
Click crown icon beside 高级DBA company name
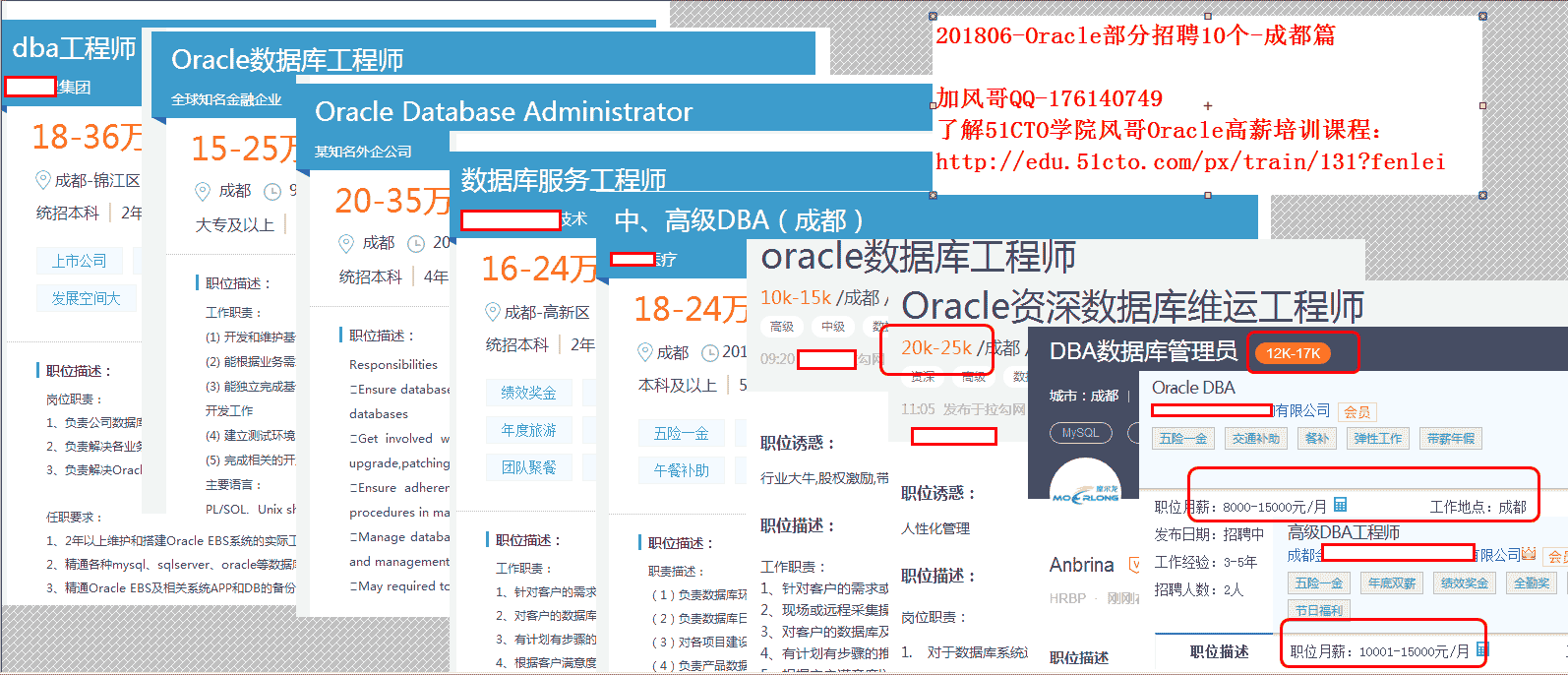(x=1528, y=555)
